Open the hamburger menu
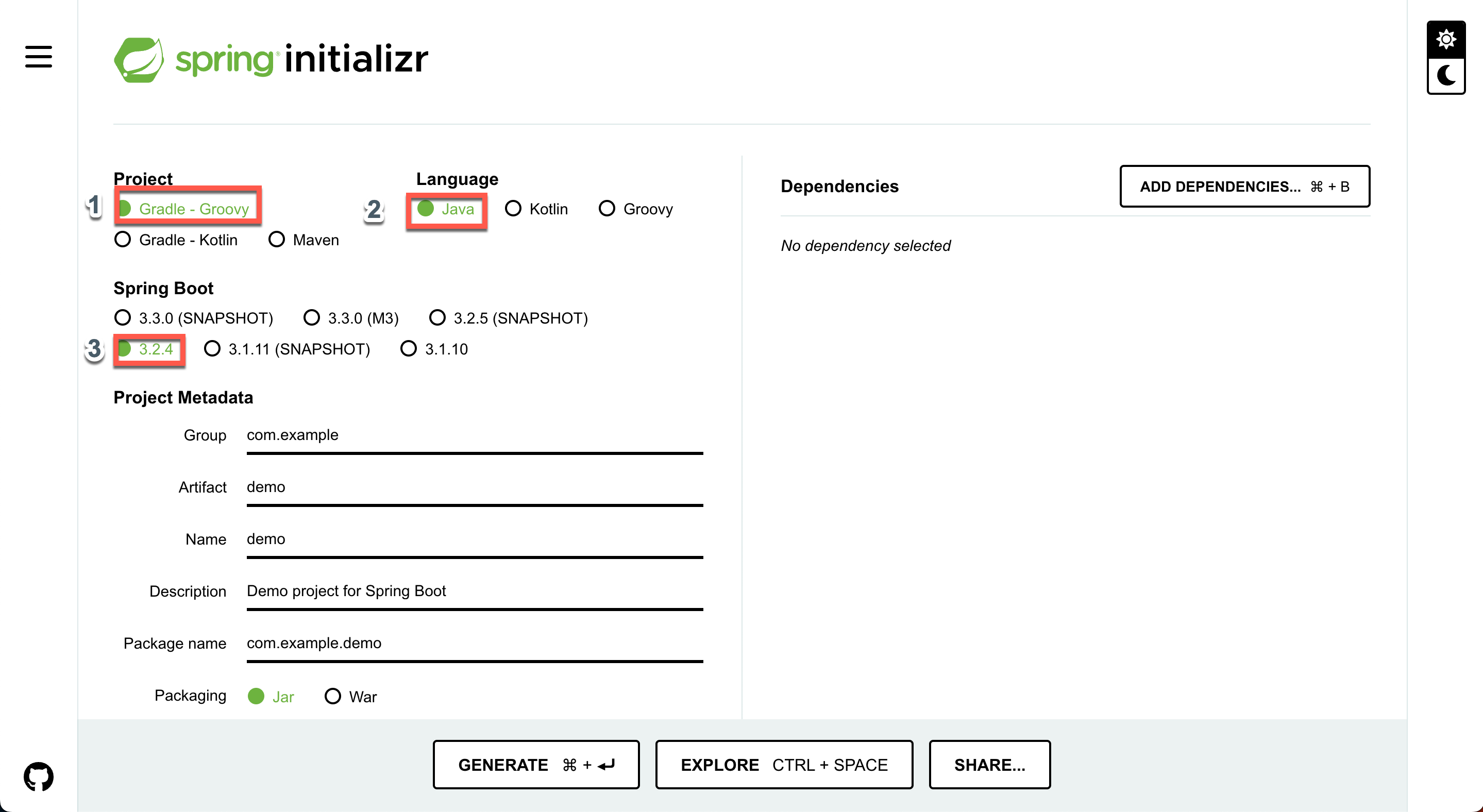The width and height of the screenshot is (1483, 812). pyautogui.click(x=39, y=56)
